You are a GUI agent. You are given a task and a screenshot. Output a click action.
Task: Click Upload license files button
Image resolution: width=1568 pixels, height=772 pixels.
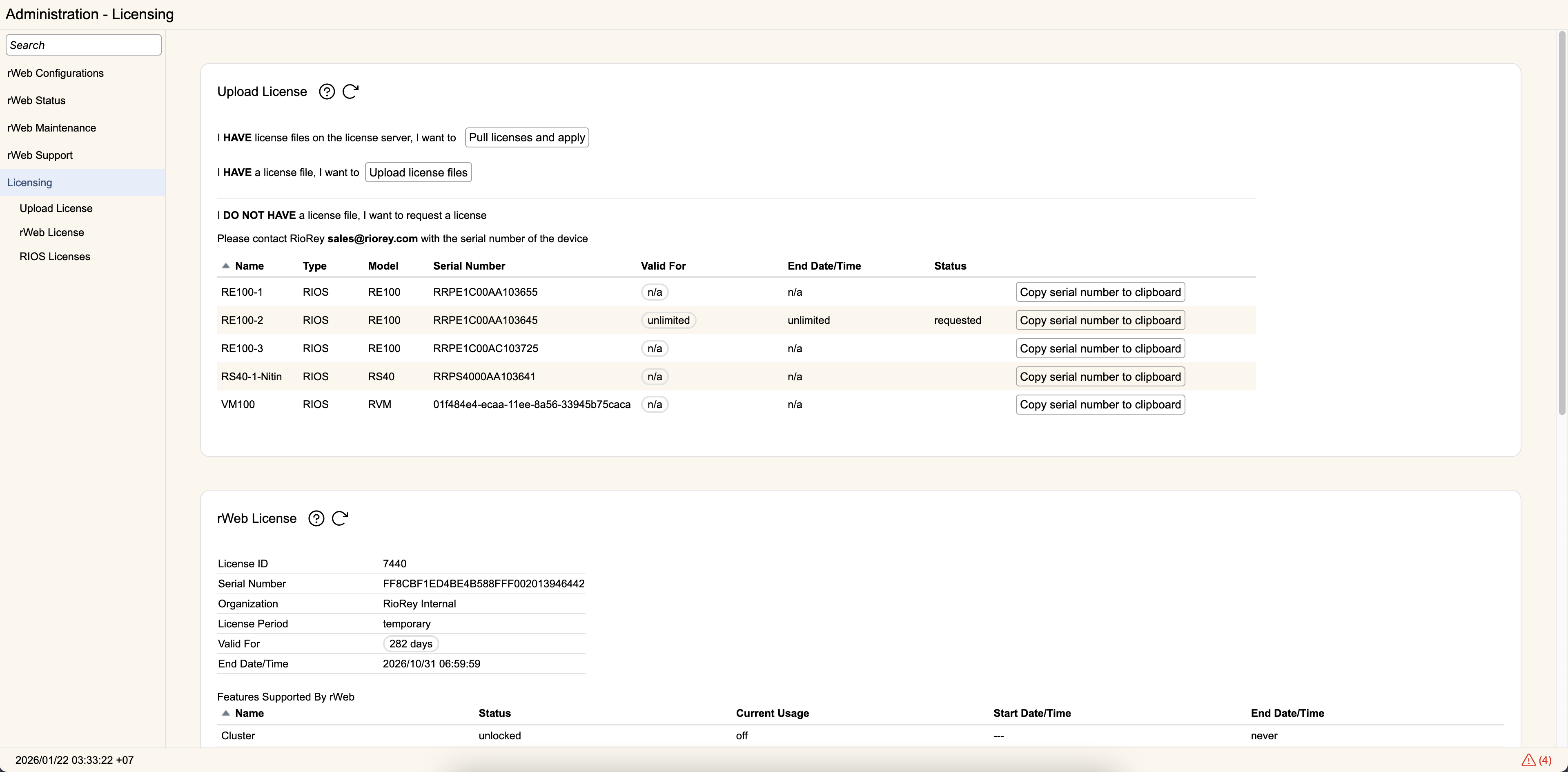pos(418,172)
